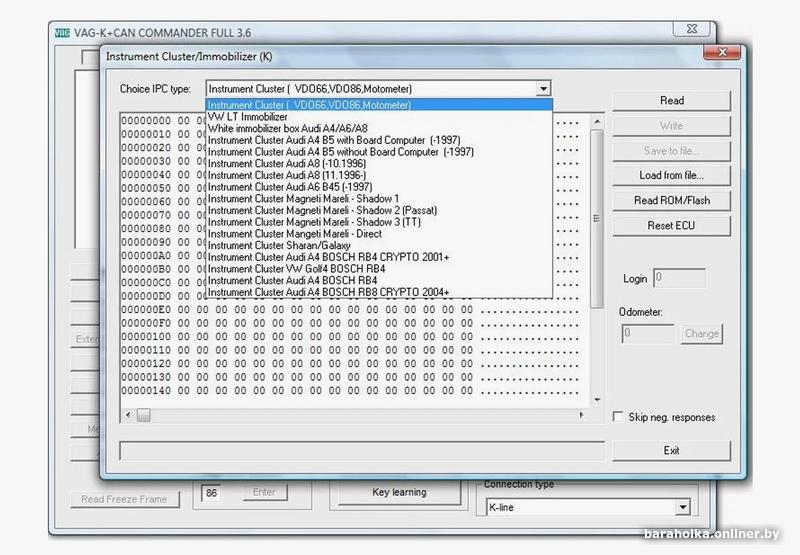Click Reset ECU button

[671, 225]
